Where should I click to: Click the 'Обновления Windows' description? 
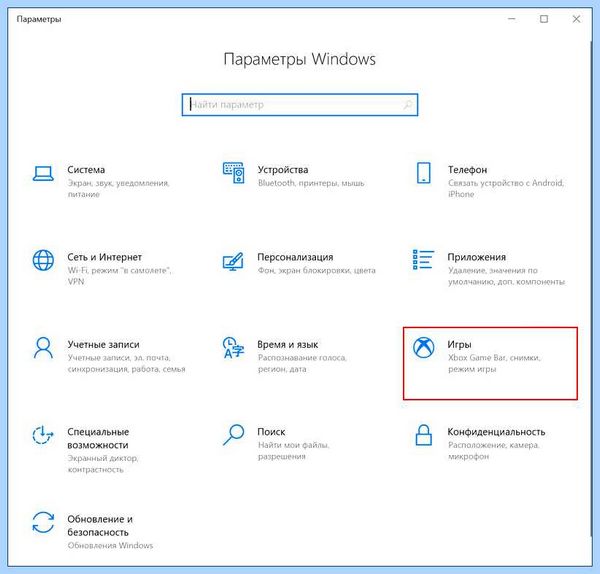coord(110,545)
